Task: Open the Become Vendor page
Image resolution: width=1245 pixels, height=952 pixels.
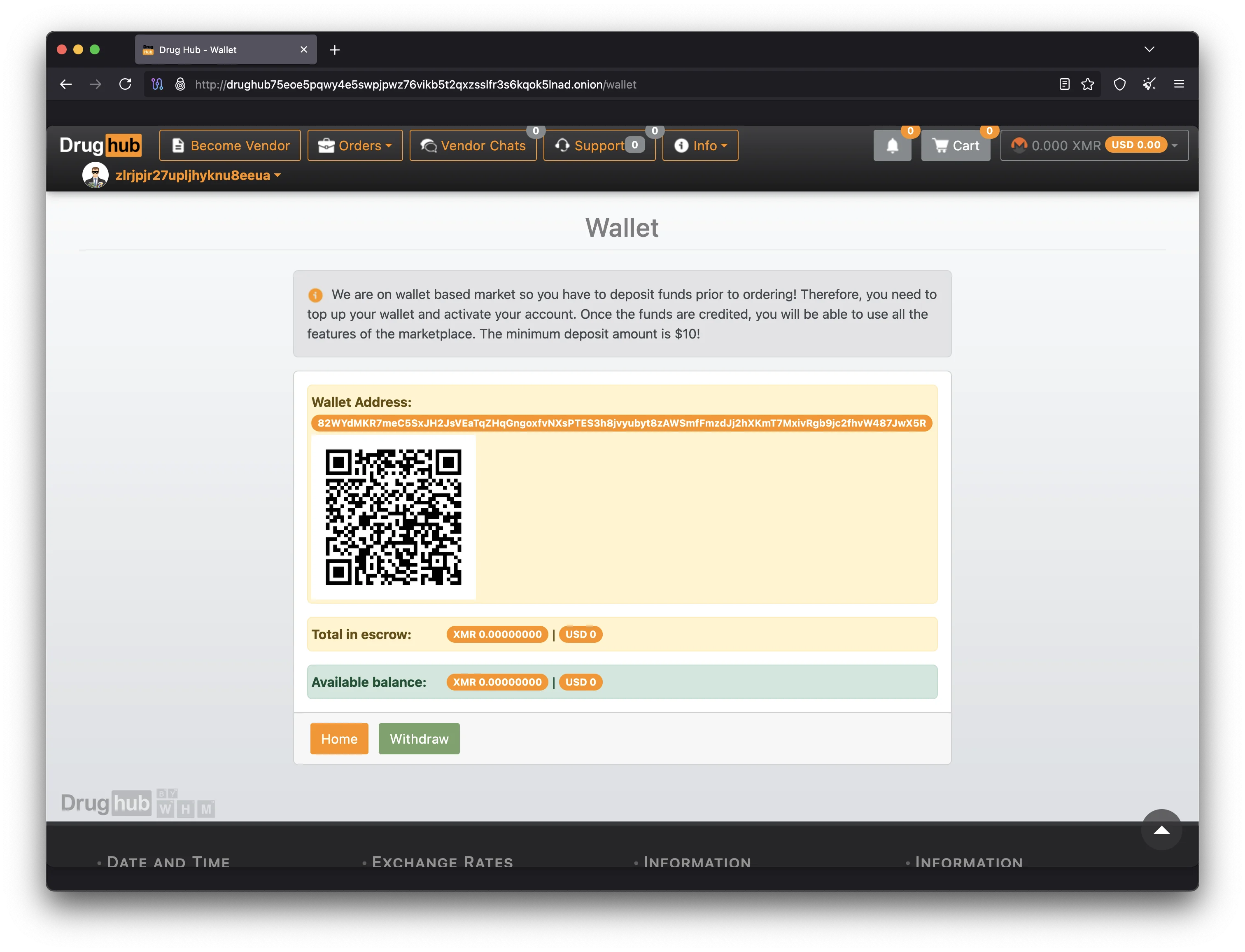Action: 230,145
